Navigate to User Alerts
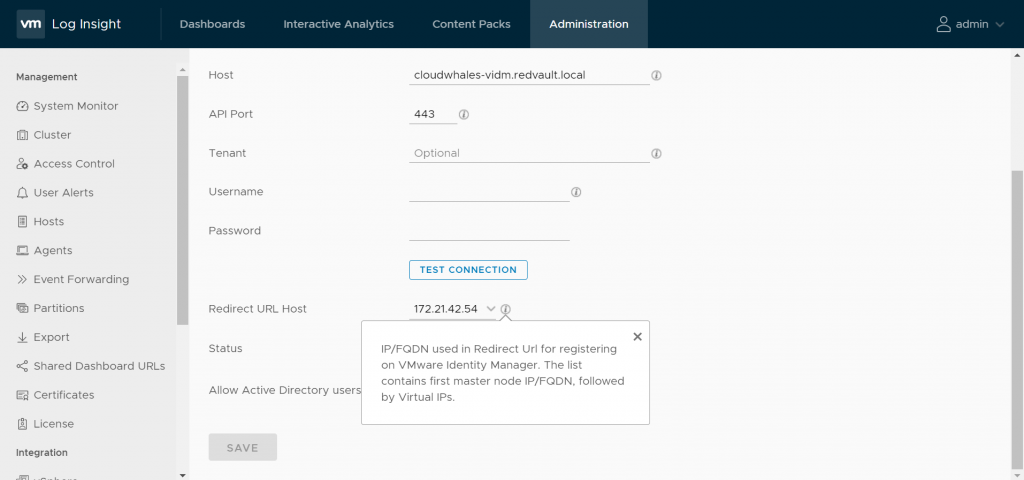The height and width of the screenshot is (480, 1024). tap(63, 193)
